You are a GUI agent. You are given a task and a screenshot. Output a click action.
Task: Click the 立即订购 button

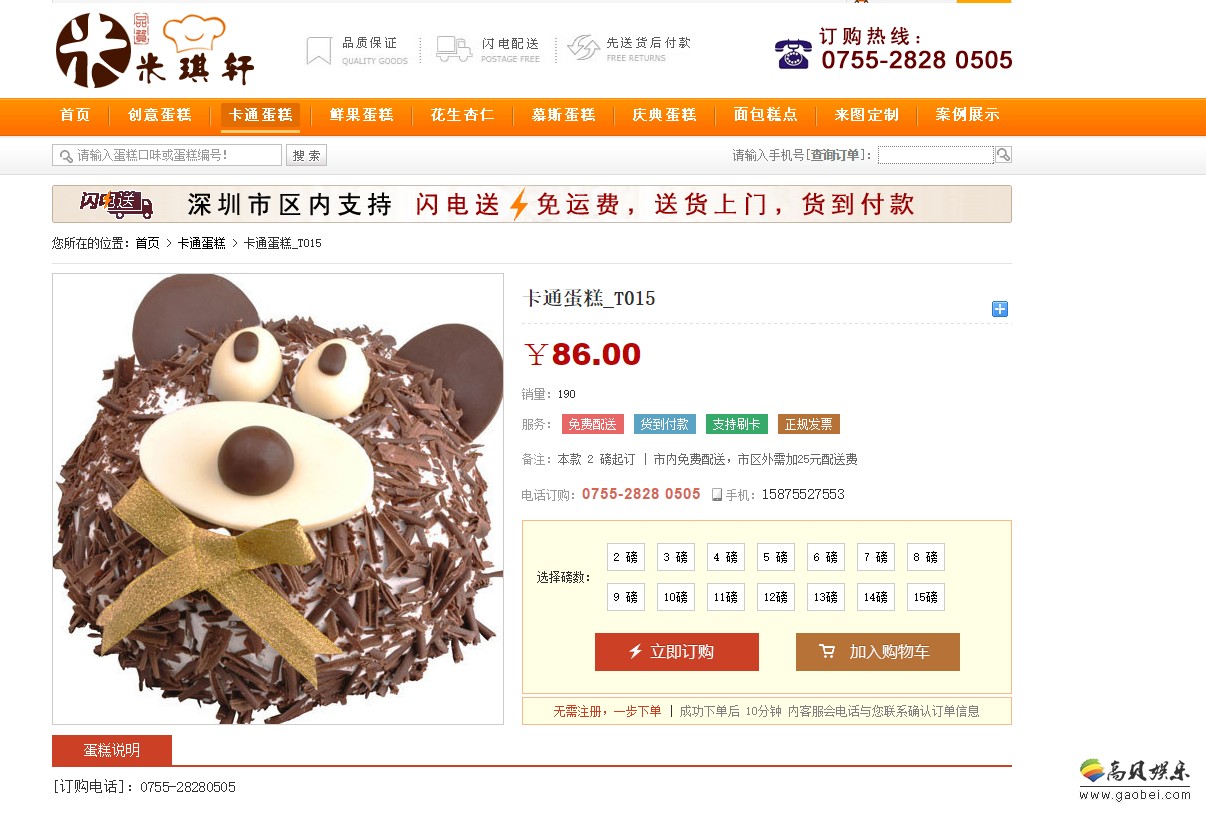click(x=677, y=652)
